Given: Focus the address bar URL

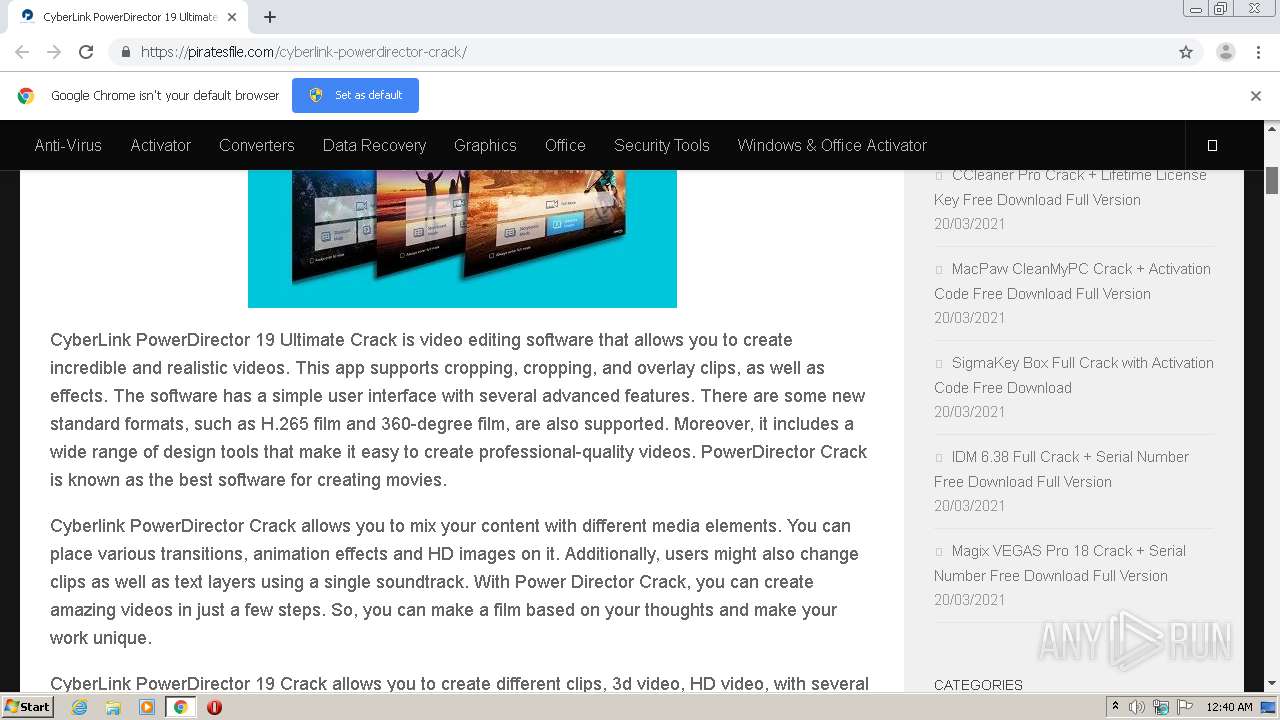Looking at the screenshot, I should [303, 52].
